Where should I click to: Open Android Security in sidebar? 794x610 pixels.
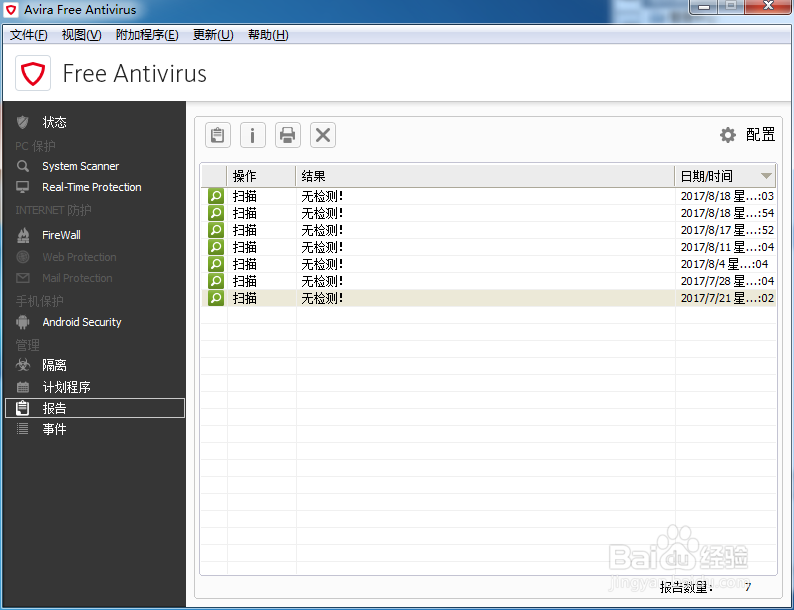pyautogui.click(x=82, y=322)
